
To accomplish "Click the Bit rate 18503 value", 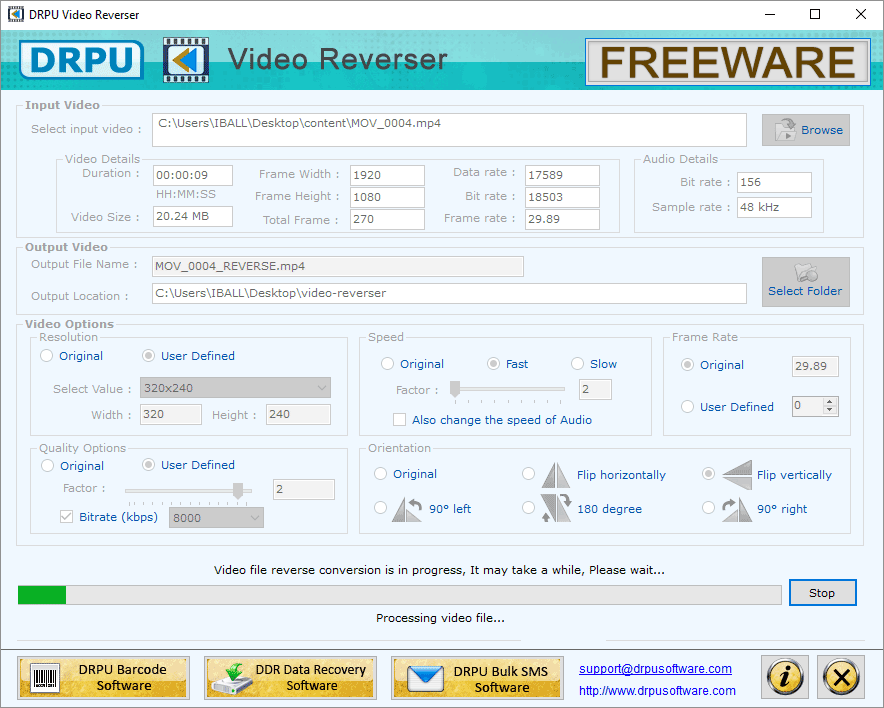I will (x=562, y=197).
